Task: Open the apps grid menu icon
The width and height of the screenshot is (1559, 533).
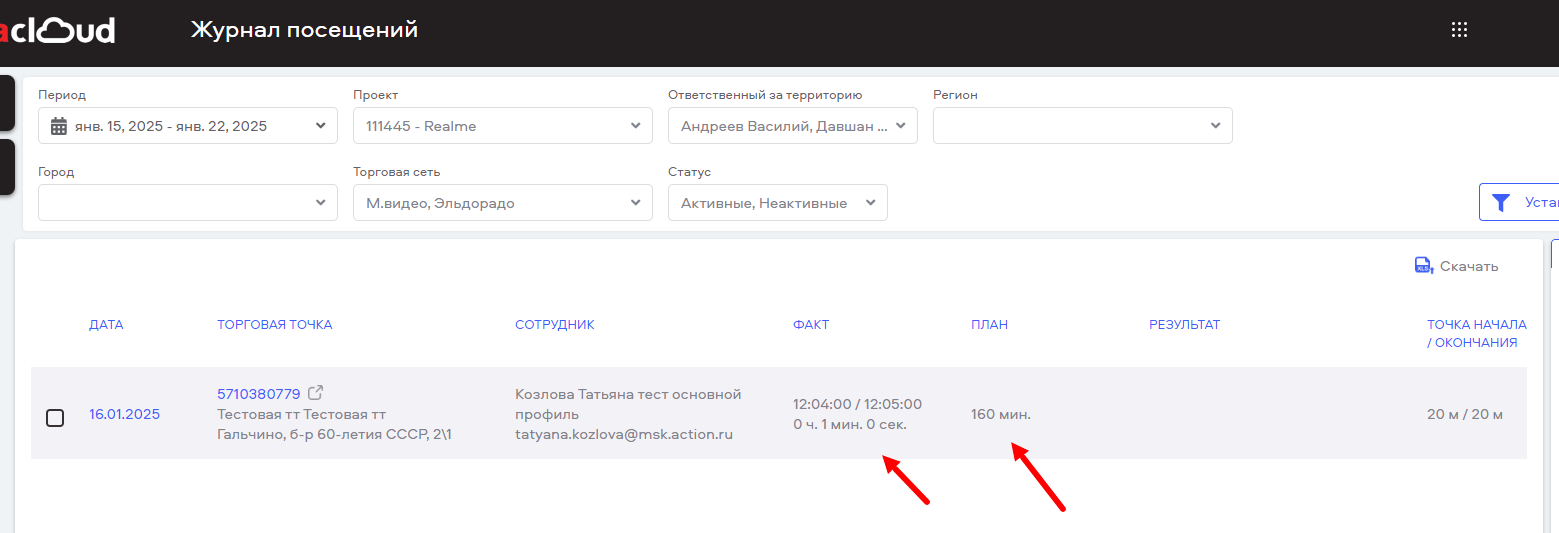Action: 1459,30
